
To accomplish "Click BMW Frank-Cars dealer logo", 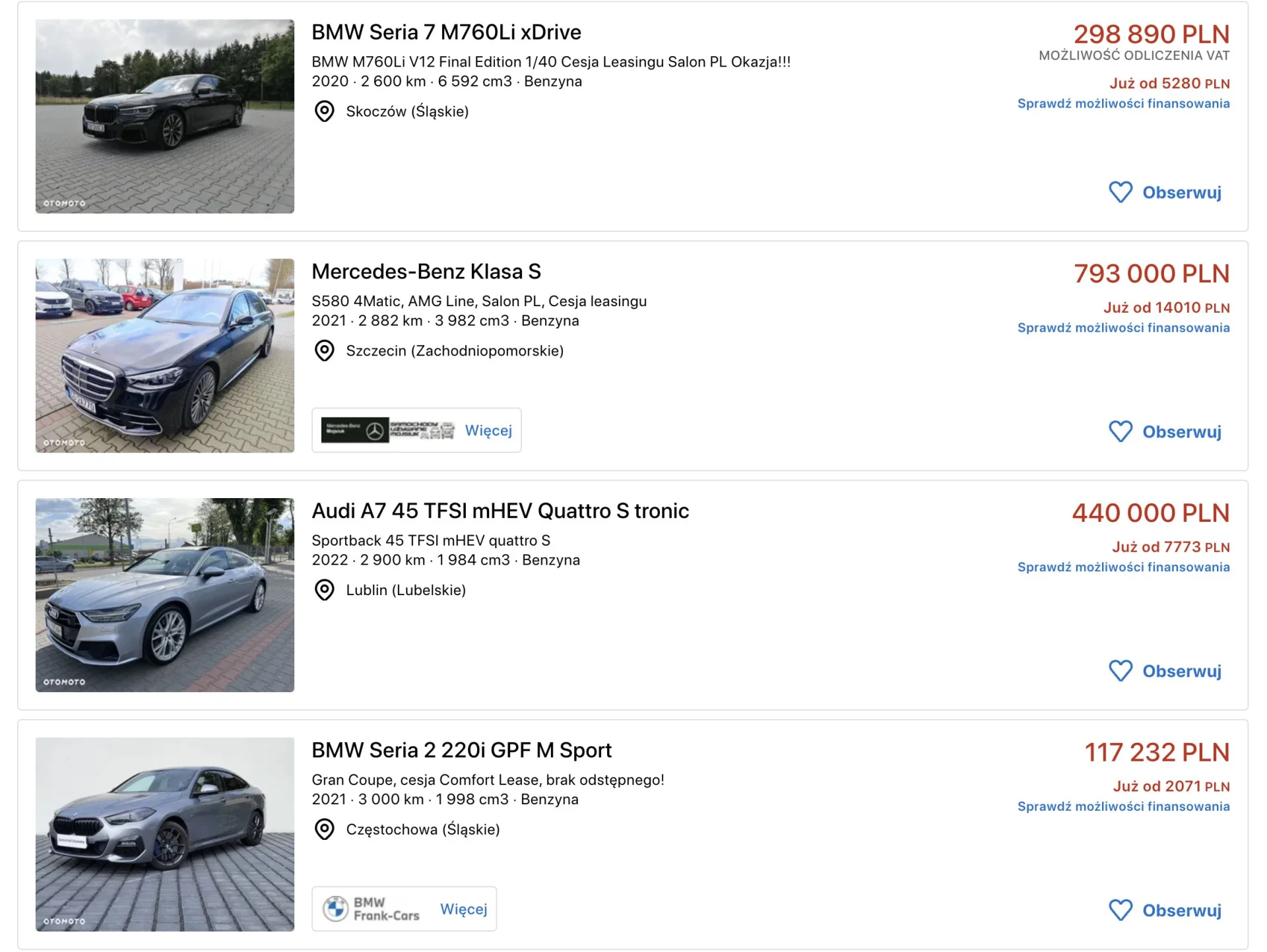I will coord(371,909).
